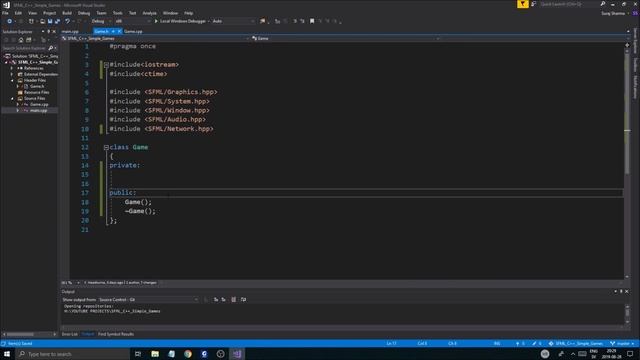Click the Save All toolbar icon
The width and height of the screenshot is (640, 360).
(57, 21)
